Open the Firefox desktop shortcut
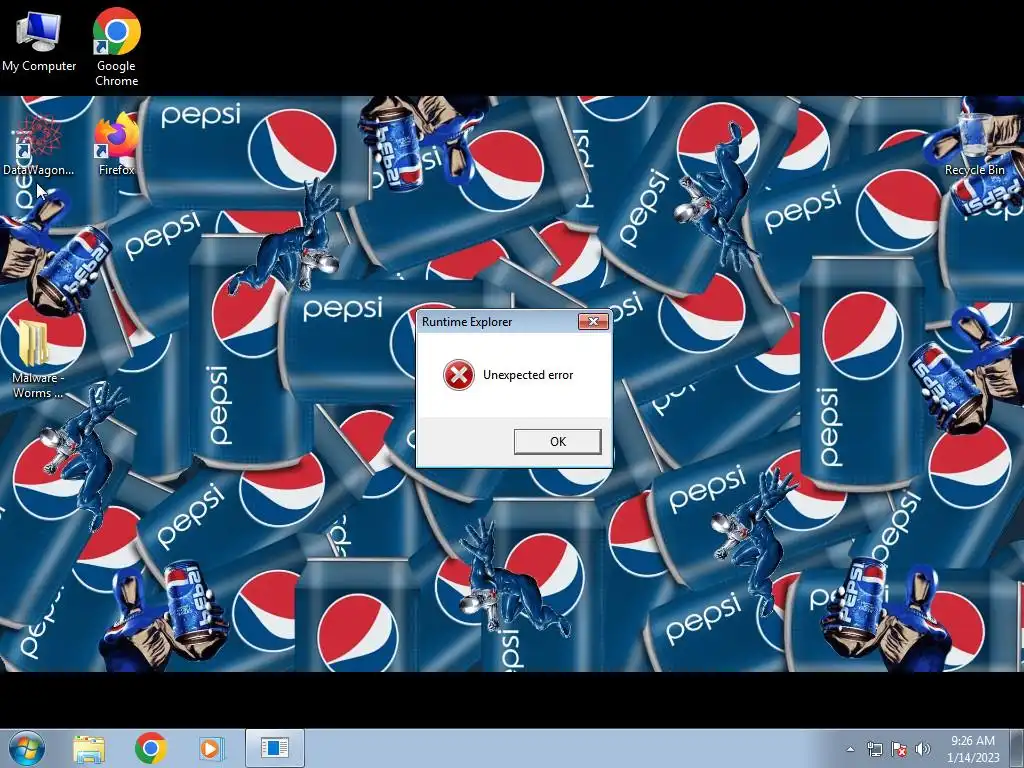 116,145
